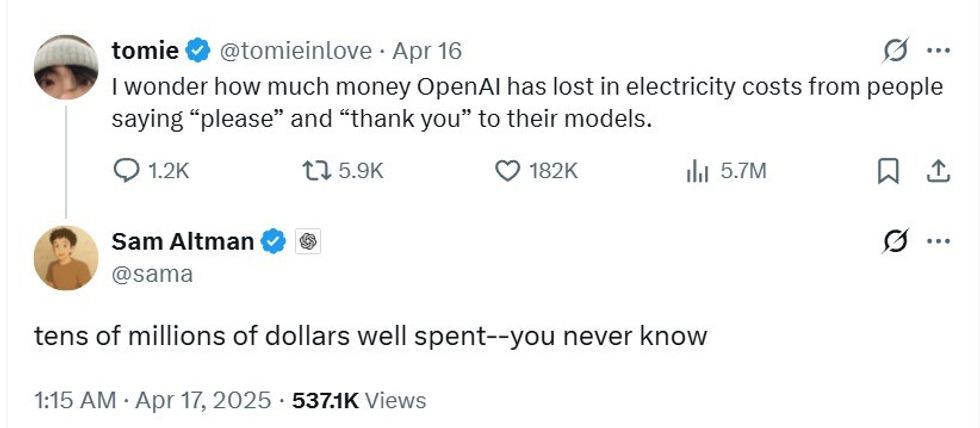Click the Apr 16 tweet date
The height and width of the screenshot is (428, 980).
click(428, 50)
